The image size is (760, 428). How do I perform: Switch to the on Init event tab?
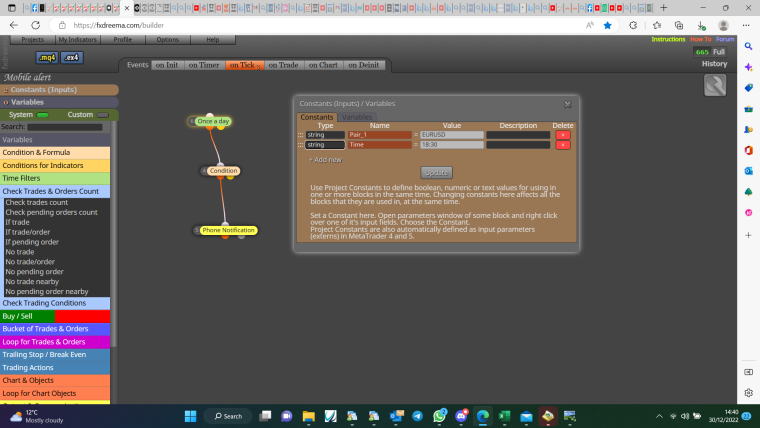click(167, 65)
